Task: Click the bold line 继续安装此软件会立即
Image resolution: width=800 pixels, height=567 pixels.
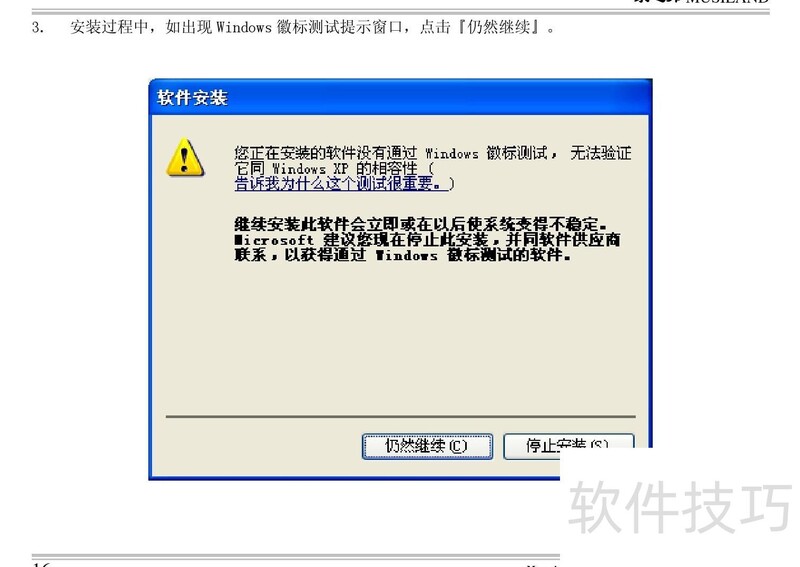Action: [x=420, y=224]
